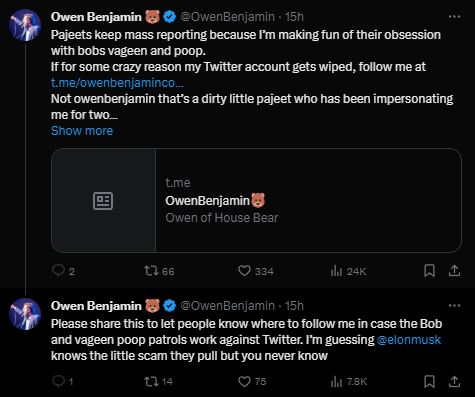475x397 pixels.
Task: Bookmark the second tweet
Action: [x=429, y=381]
